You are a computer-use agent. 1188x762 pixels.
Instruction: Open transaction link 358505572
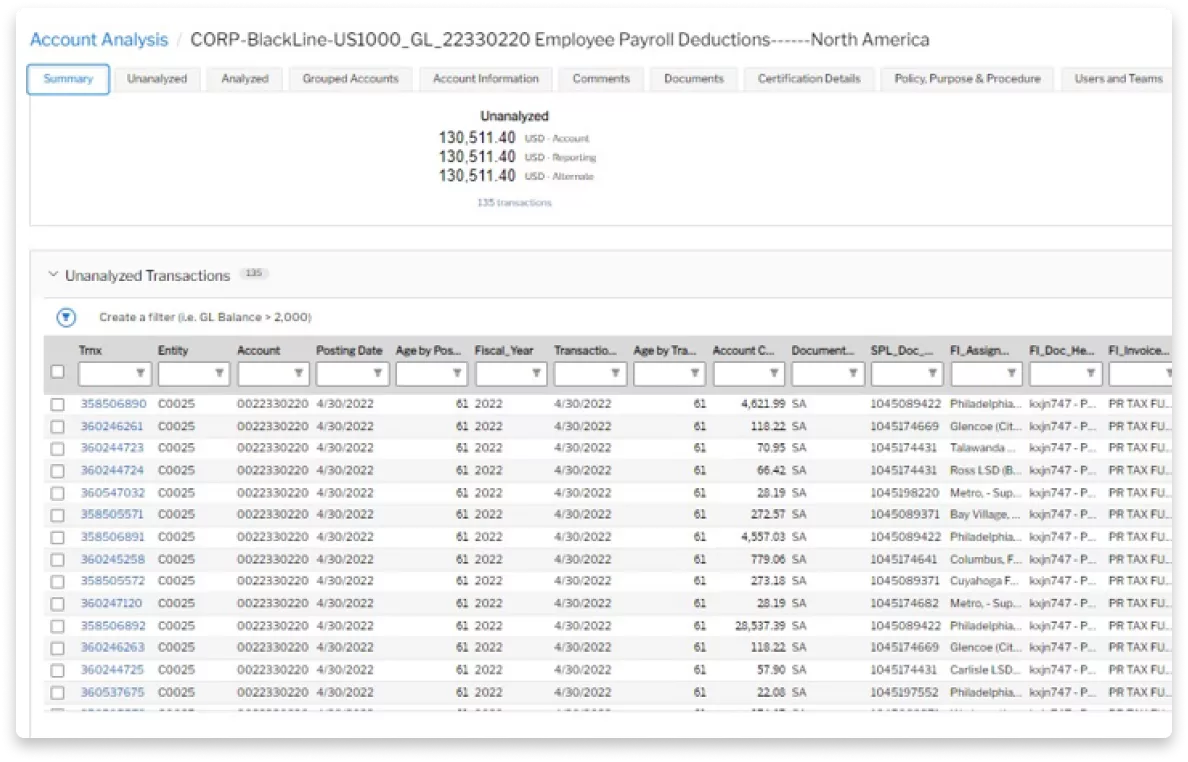[112, 581]
